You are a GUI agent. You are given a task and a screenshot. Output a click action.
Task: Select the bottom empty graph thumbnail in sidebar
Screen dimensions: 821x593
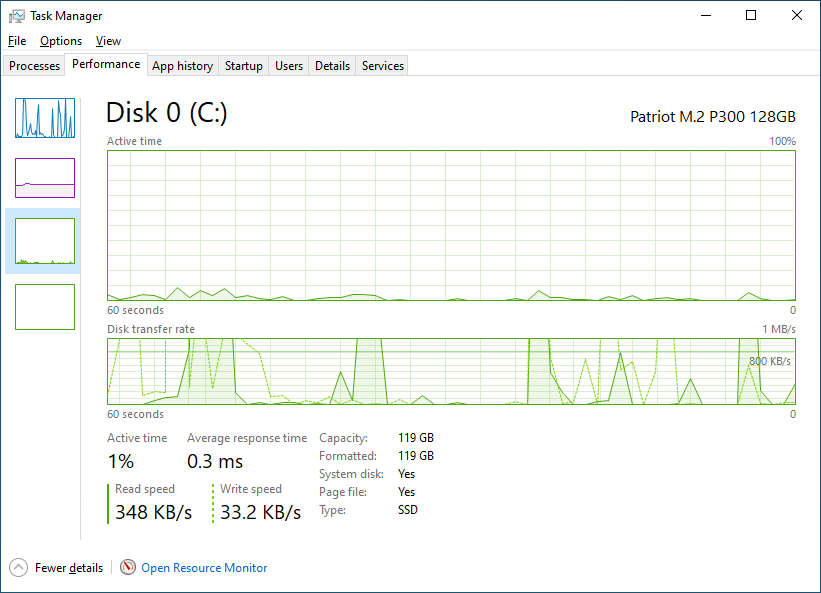pyautogui.click(x=45, y=306)
